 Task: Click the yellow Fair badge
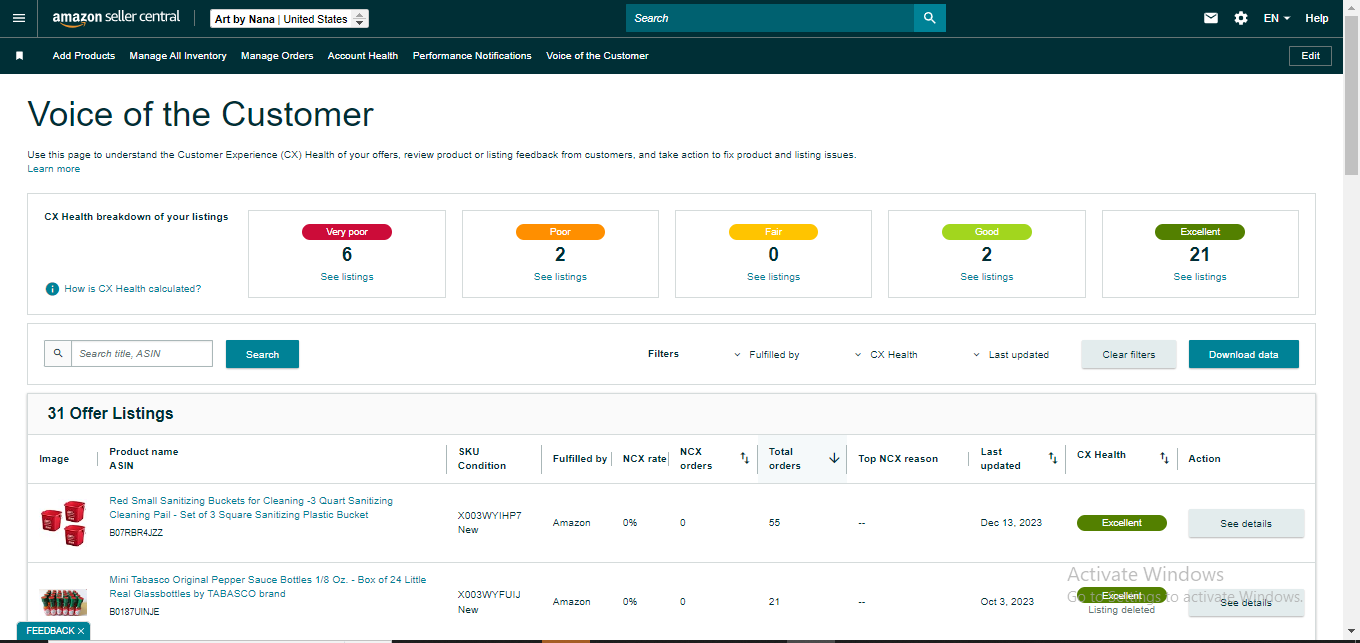point(773,232)
